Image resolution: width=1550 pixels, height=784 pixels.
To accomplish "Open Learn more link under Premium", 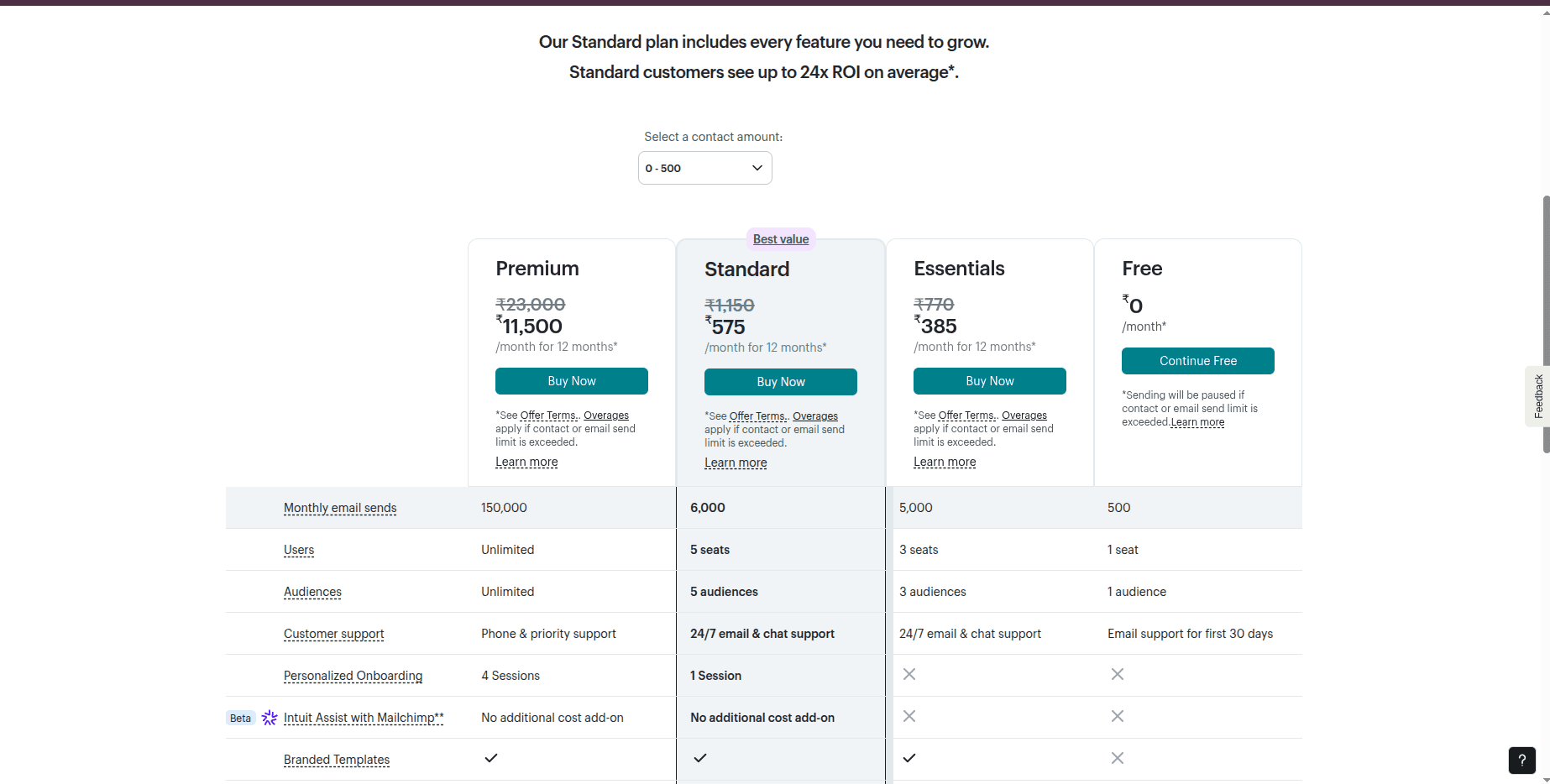I will [x=526, y=462].
